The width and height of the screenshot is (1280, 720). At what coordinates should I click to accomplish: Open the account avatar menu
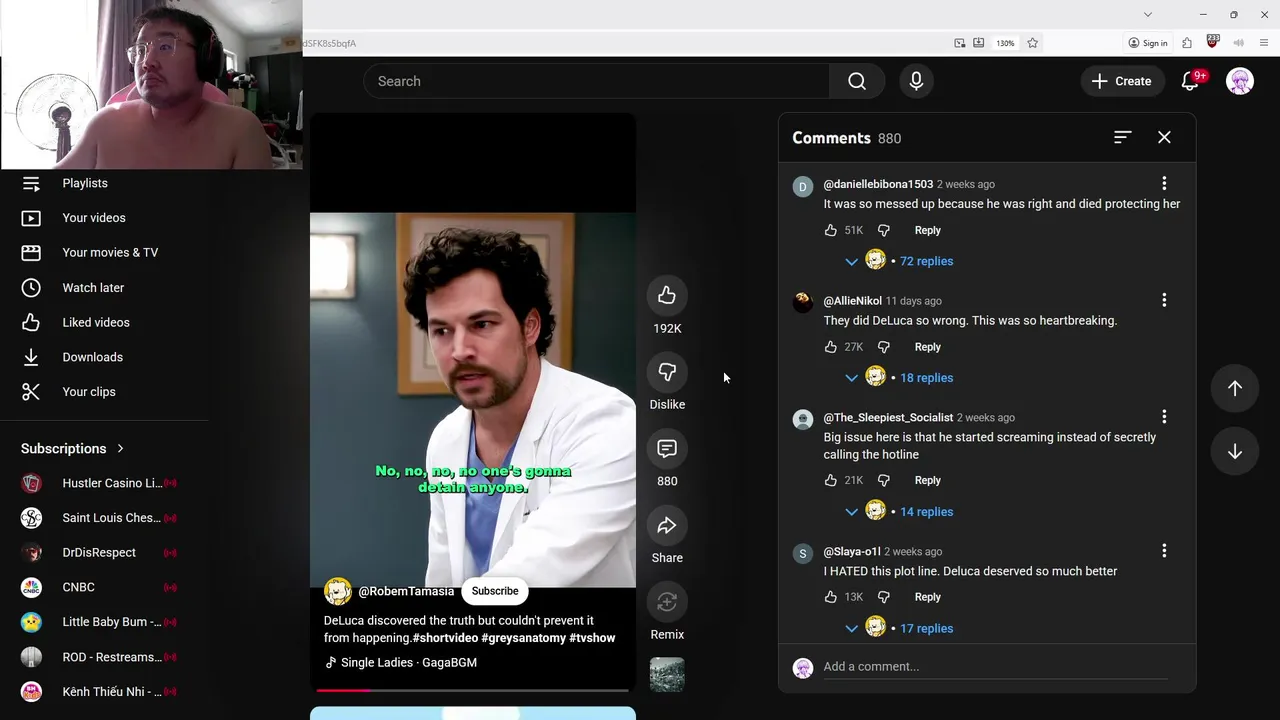click(1240, 81)
